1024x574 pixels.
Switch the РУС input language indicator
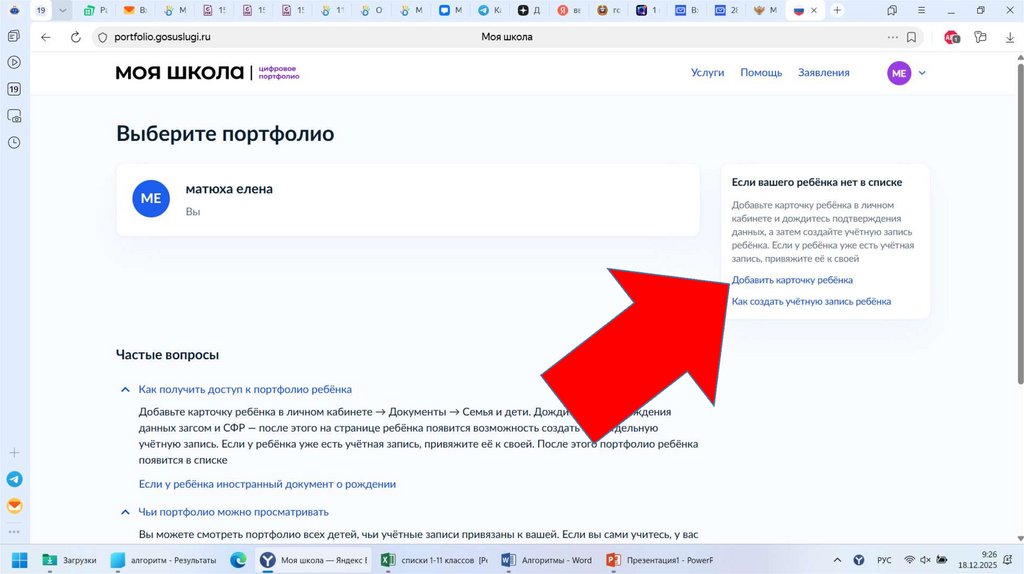click(884, 560)
